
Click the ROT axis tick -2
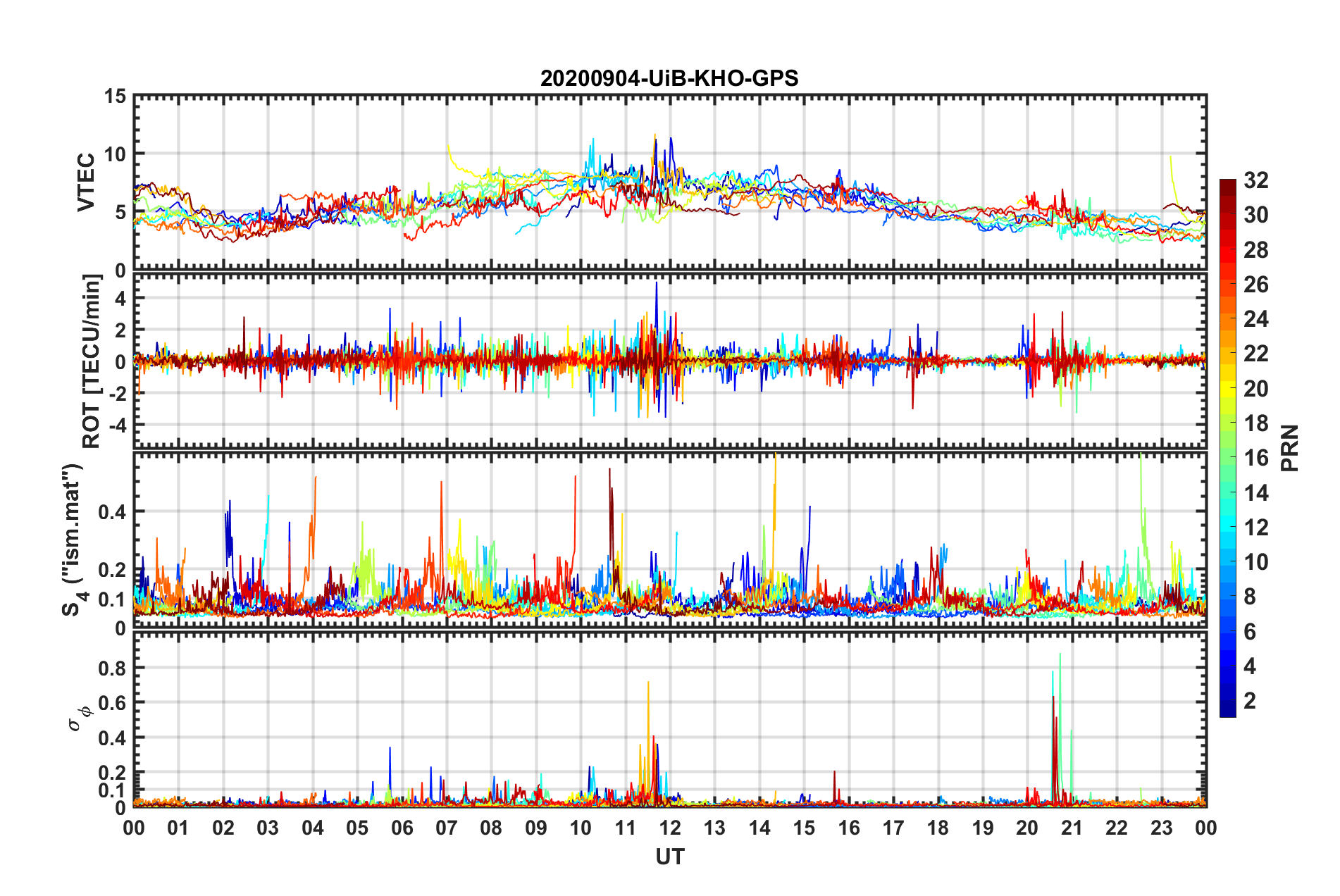click(x=117, y=394)
